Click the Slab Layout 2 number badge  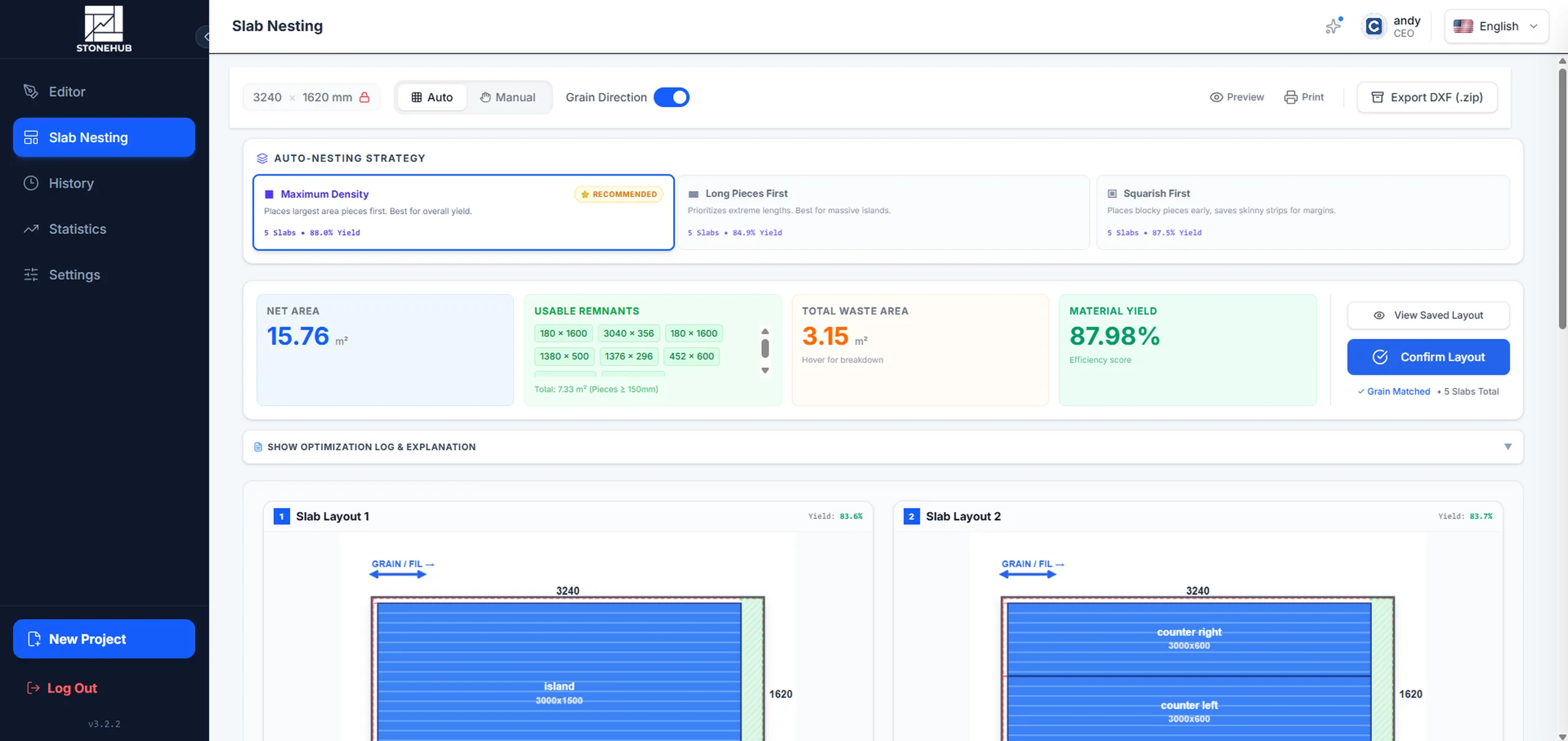tap(911, 516)
